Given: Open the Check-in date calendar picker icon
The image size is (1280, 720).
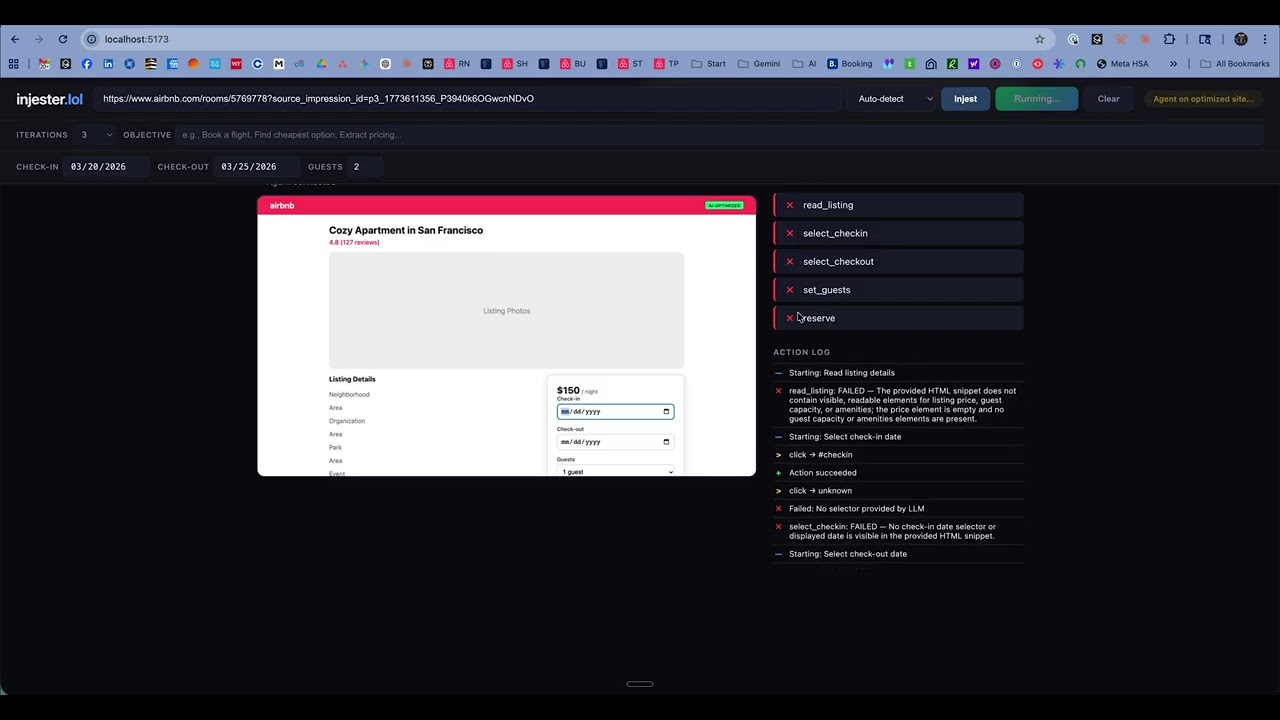Looking at the screenshot, I should click(666, 412).
